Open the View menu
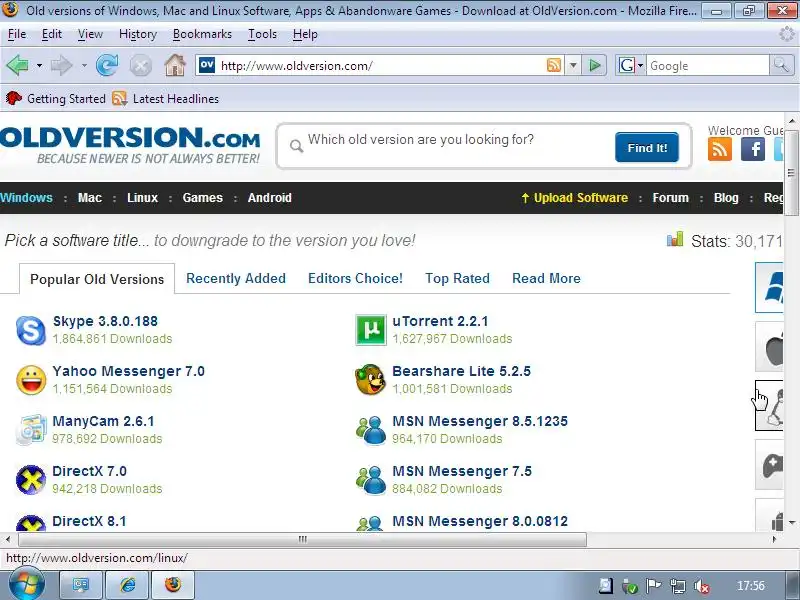Screen dimensions: 800x600 click(90, 34)
